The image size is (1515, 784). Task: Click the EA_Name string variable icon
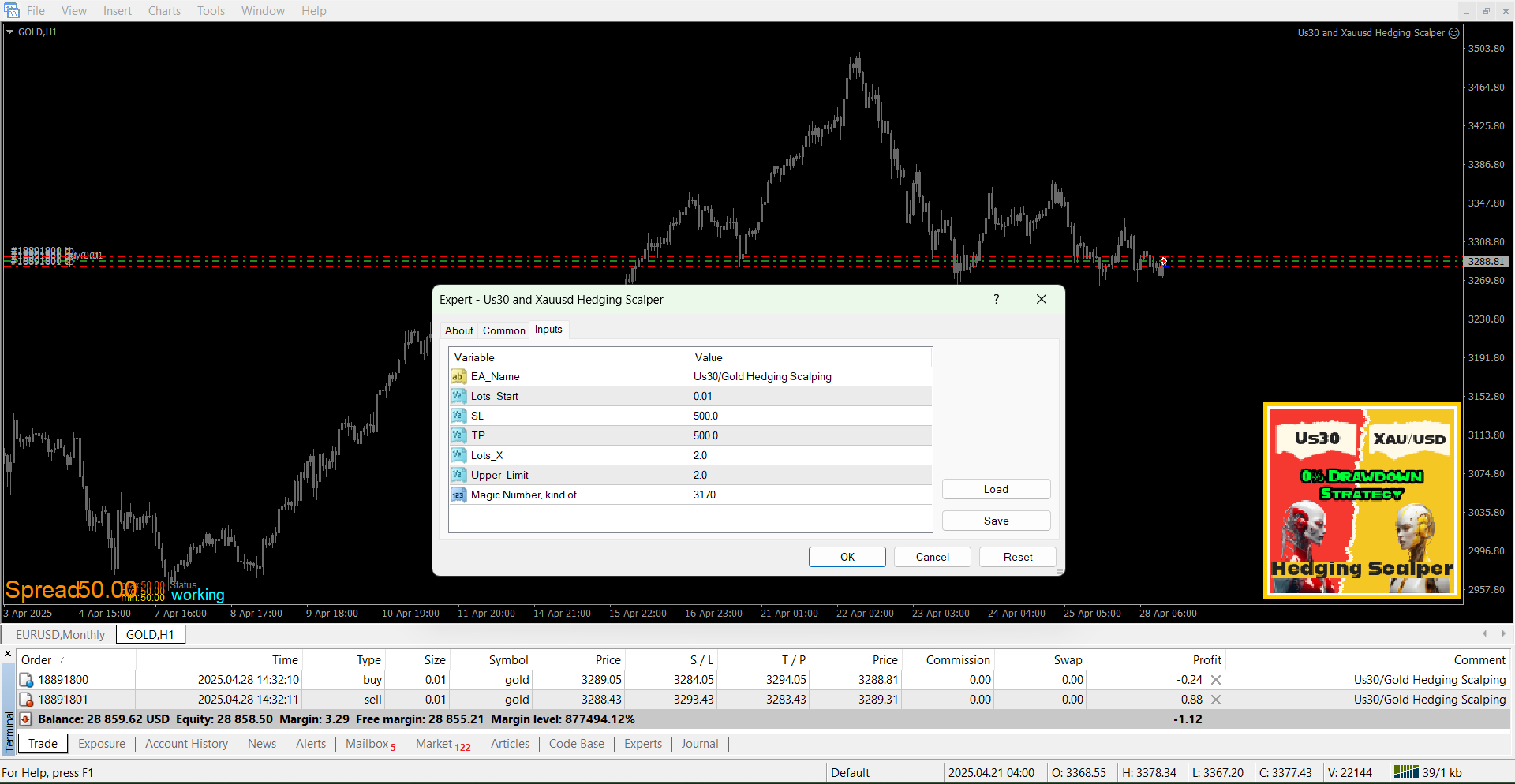pos(458,376)
